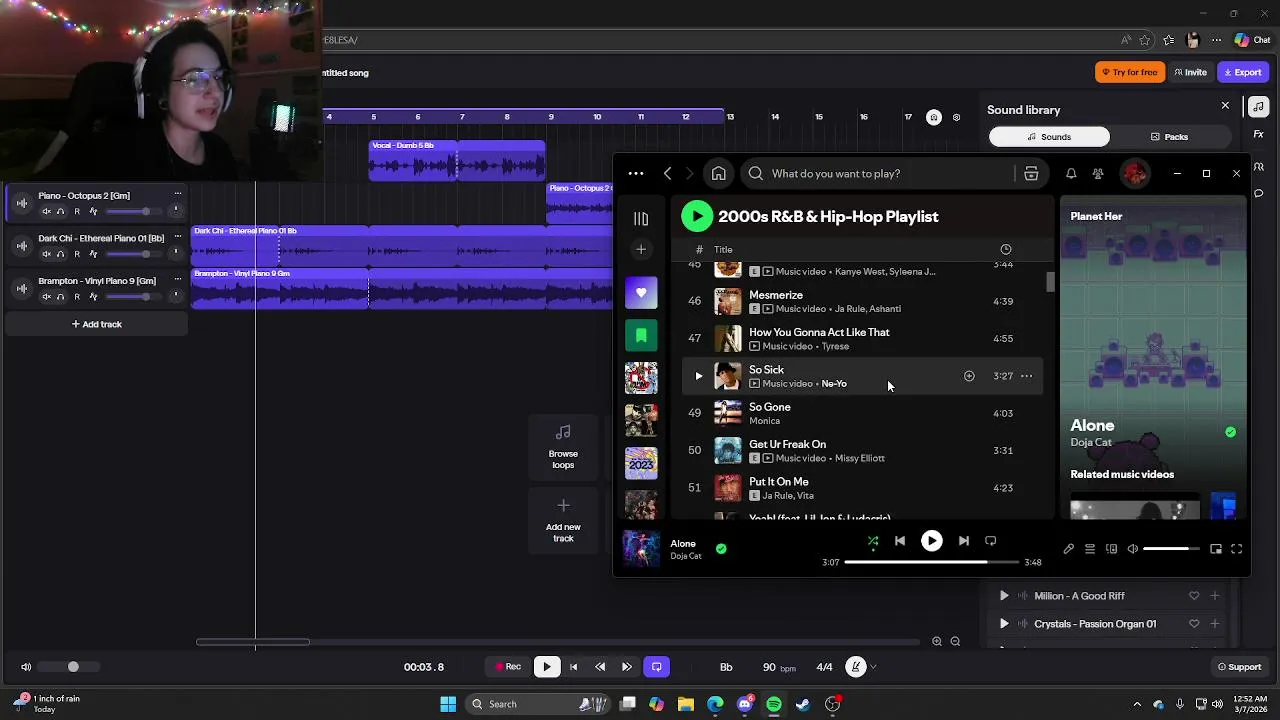Preview Million - A Good Riff sound

click(1004, 596)
